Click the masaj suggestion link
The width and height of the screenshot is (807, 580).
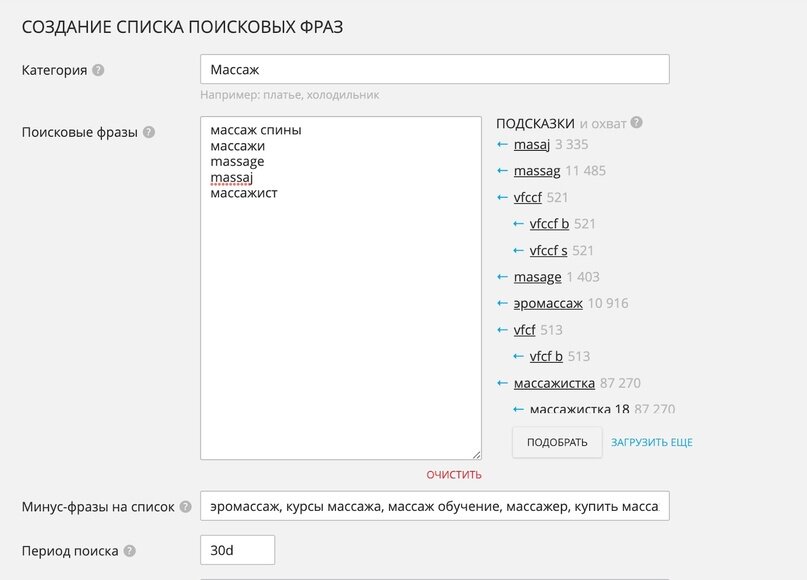(532, 145)
